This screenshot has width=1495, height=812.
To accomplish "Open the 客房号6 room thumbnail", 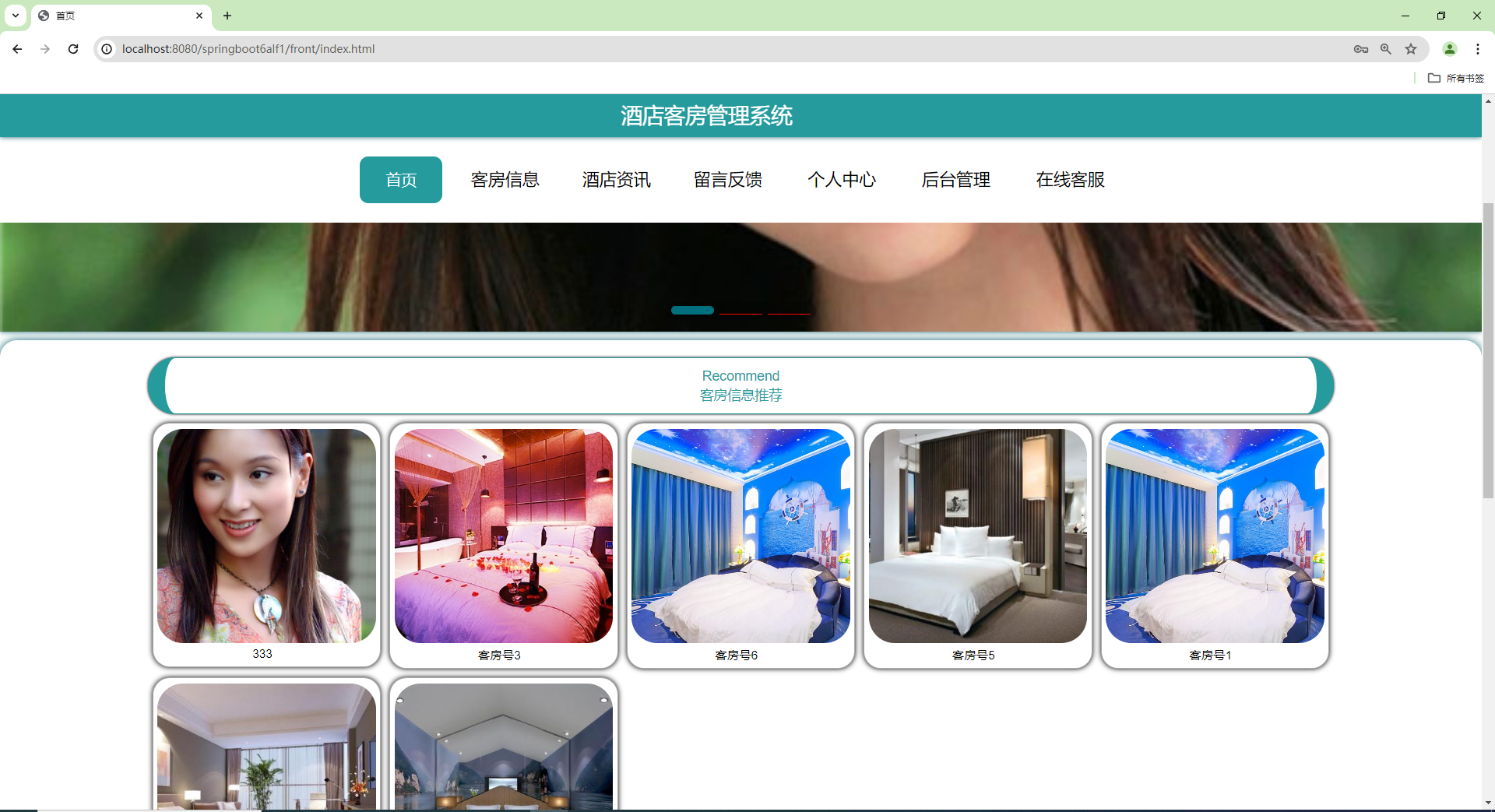I will [x=740, y=536].
